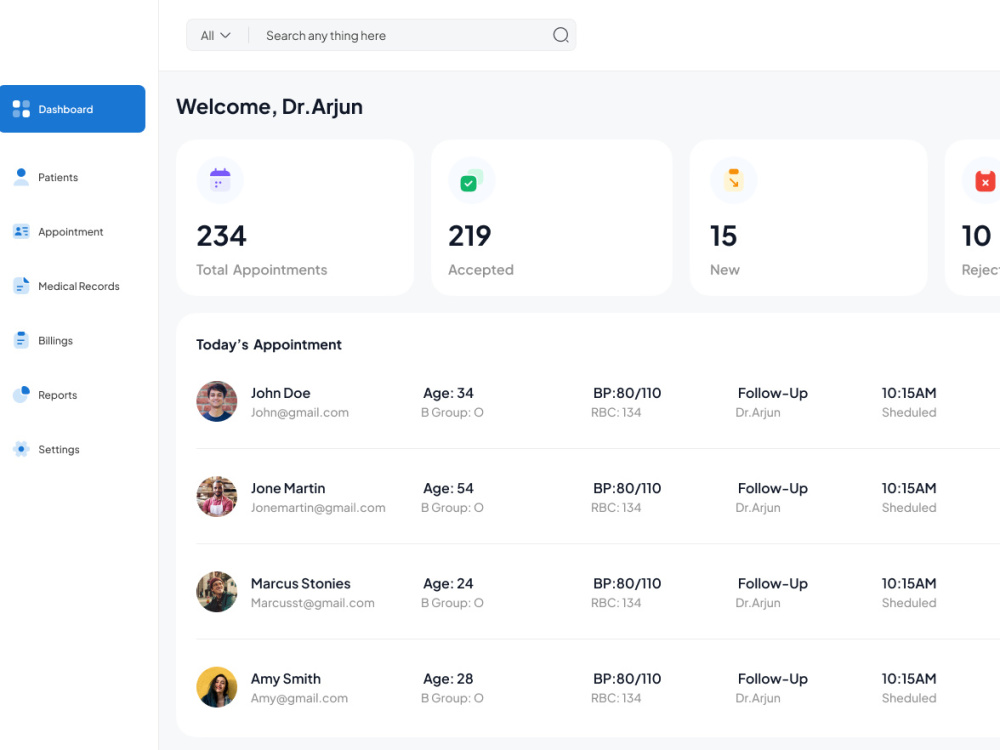Click the Reports pie chart icon
Viewport: 1000px width, 750px height.
pos(21,394)
